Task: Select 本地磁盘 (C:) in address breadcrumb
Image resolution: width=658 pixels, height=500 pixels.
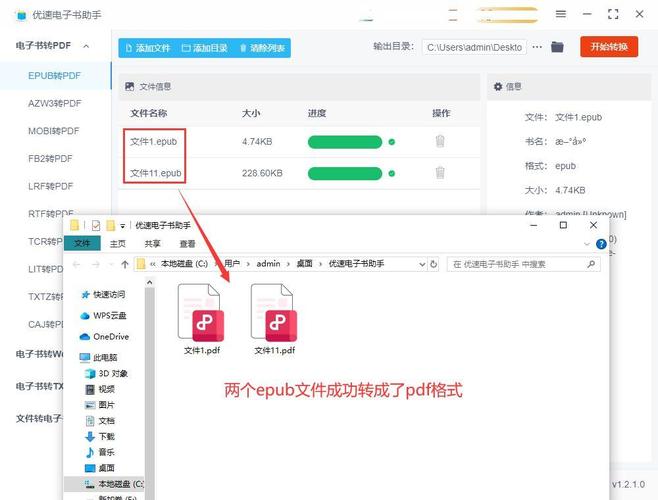Action: (x=184, y=264)
